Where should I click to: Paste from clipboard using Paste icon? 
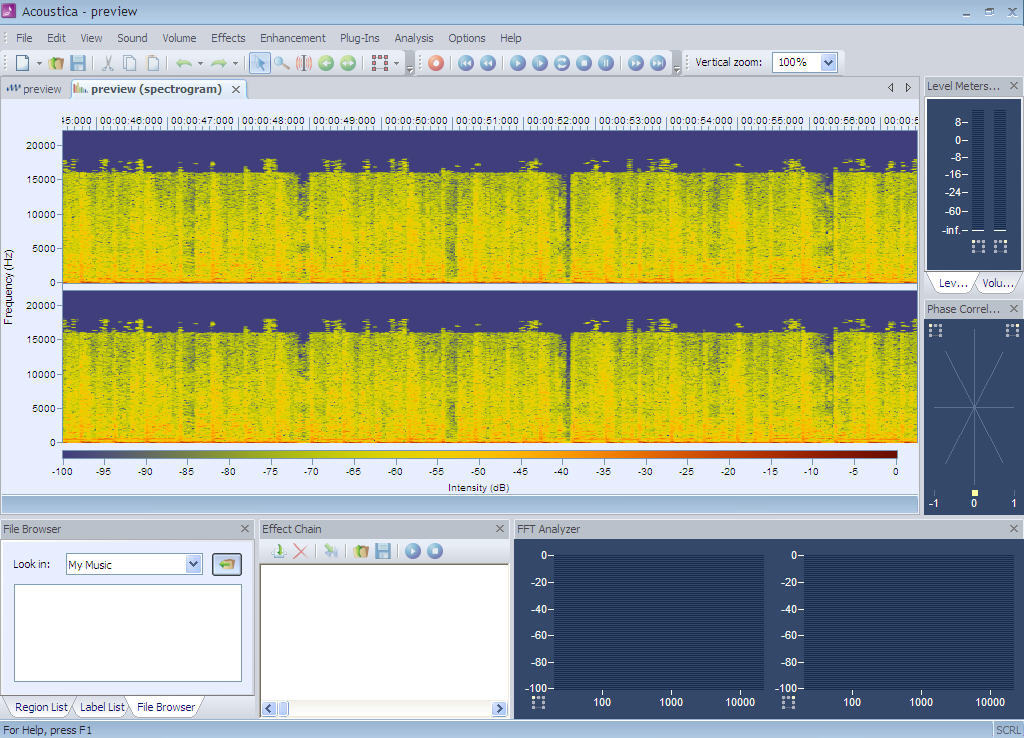coord(152,63)
